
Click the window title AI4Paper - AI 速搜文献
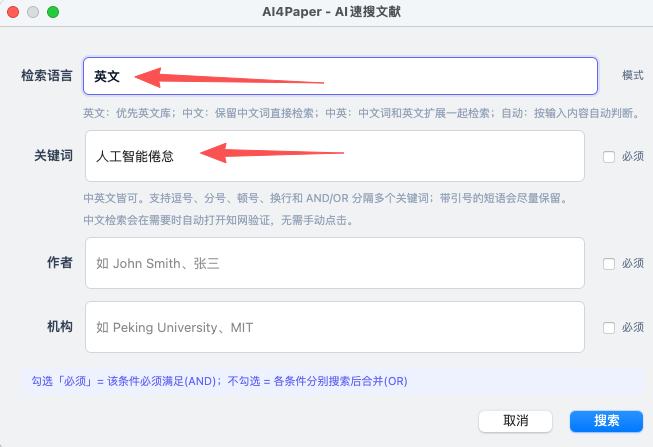click(331, 12)
